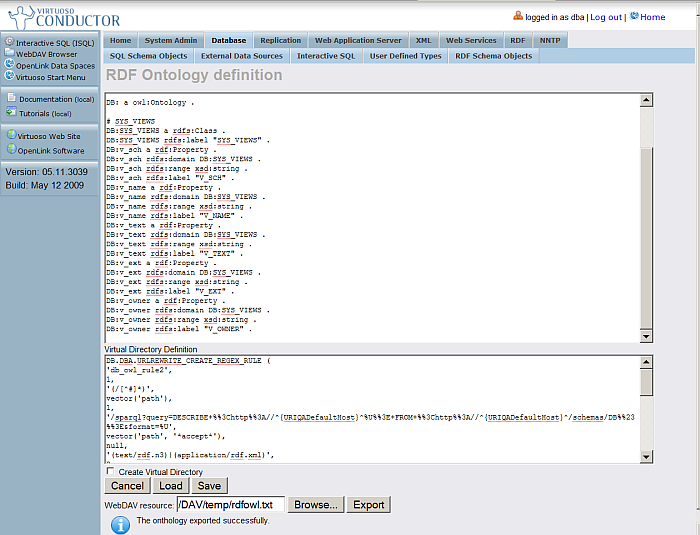Click the OpenLink Data Spaces icon
Screen dimensions: 700x535
pyautogui.click(x=9, y=64)
